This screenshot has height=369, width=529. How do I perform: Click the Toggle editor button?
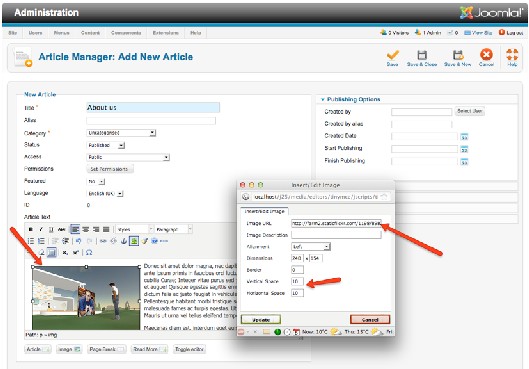pos(189,349)
